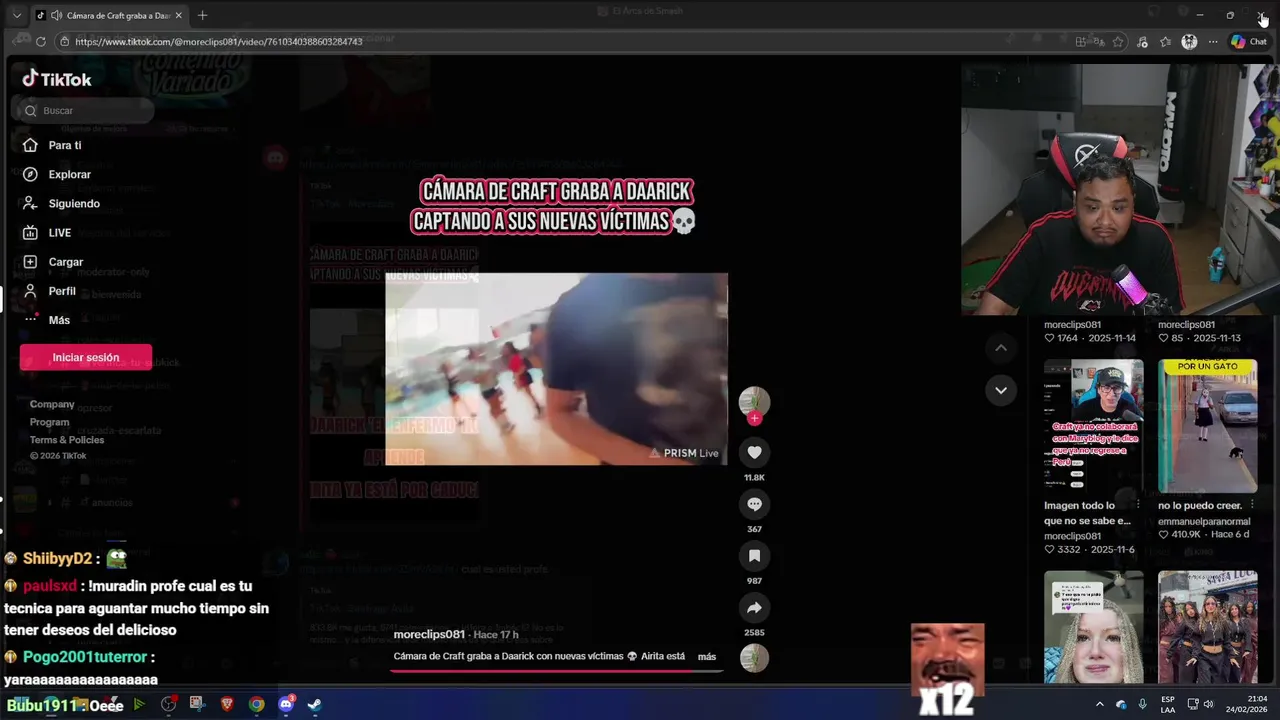Open creator avatar above like button
This screenshot has width=1280, height=720.
(x=754, y=401)
